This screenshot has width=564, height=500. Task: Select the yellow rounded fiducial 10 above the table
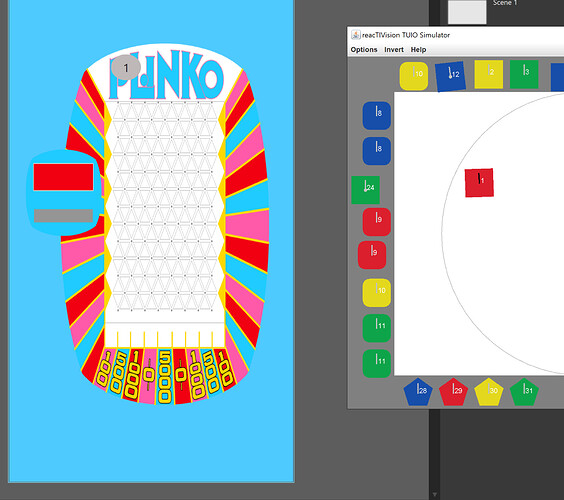[x=414, y=76]
